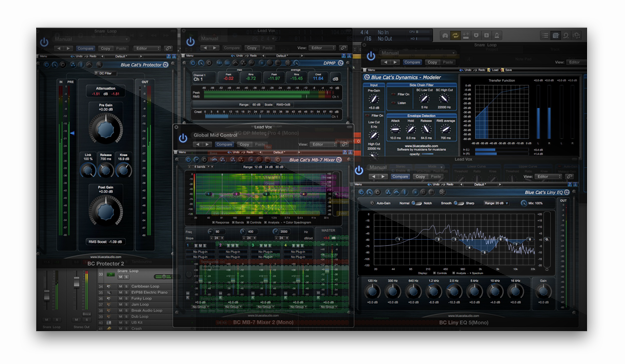This screenshot has height=364, width=625.
Task: Click the 120 Hz band knob in Liny EQ
Action: tap(372, 291)
